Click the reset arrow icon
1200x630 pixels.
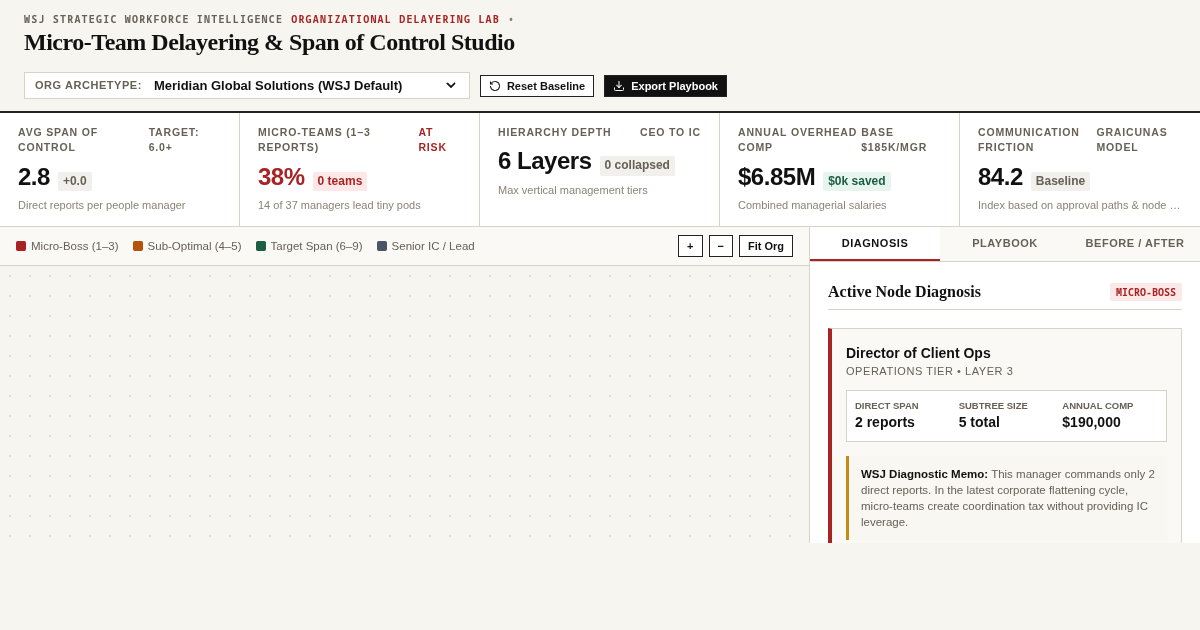(x=495, y=86)
